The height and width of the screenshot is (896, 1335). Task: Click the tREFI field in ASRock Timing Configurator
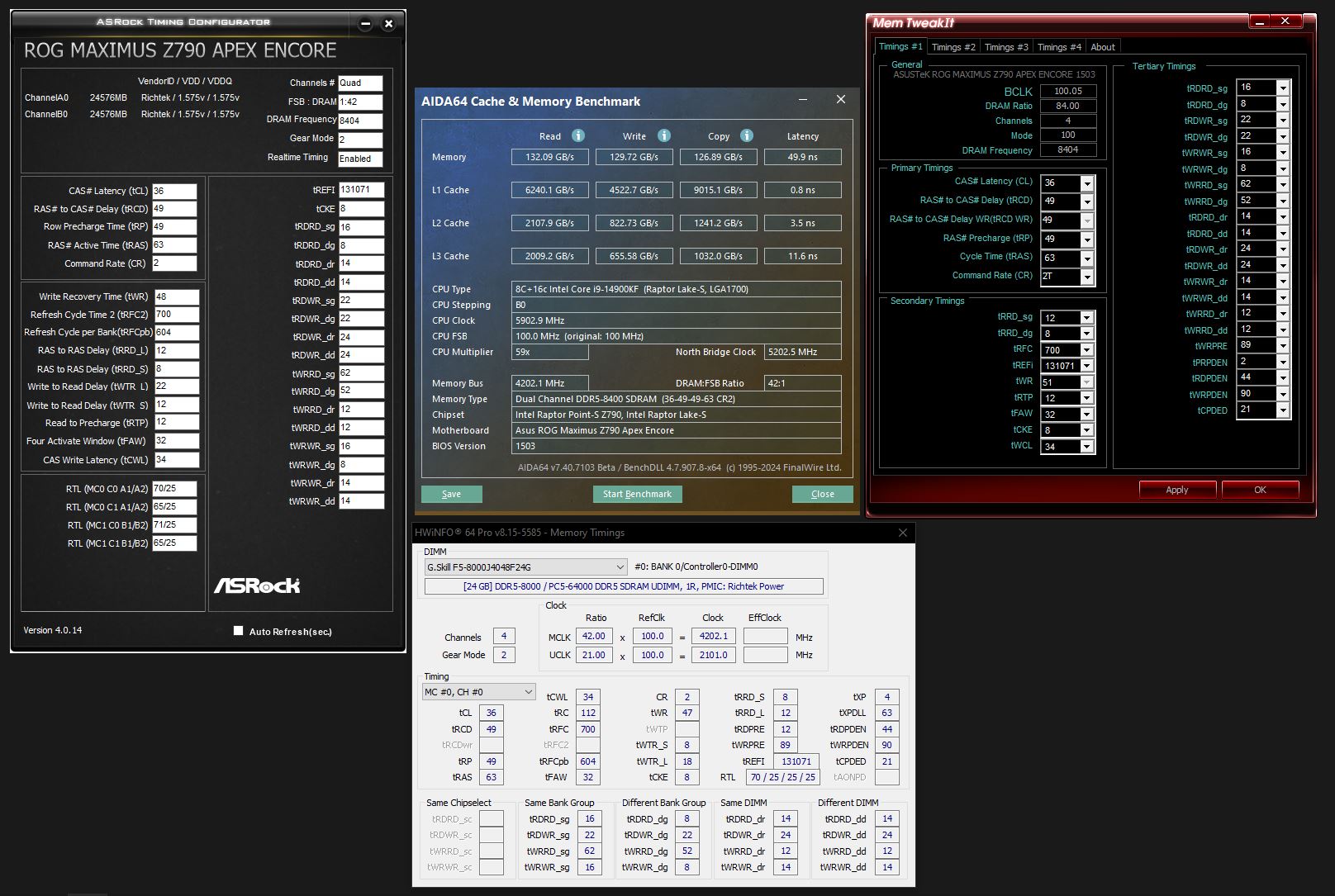point(361,190)
